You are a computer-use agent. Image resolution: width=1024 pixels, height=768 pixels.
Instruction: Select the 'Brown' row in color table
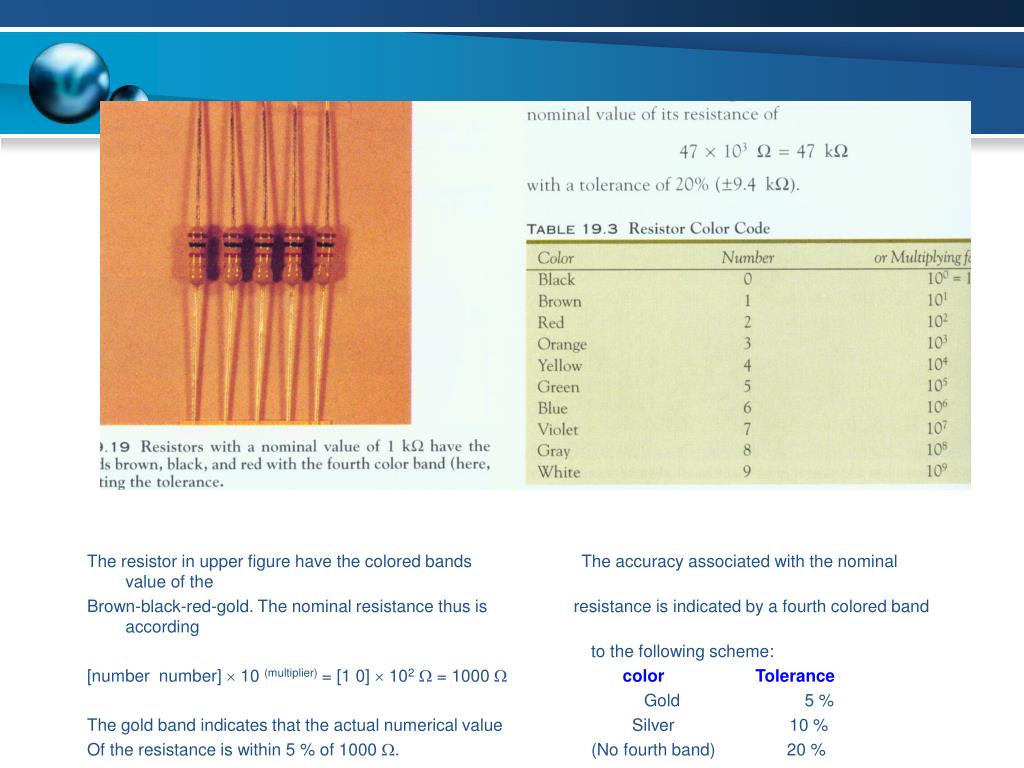[x=748, y=301]
